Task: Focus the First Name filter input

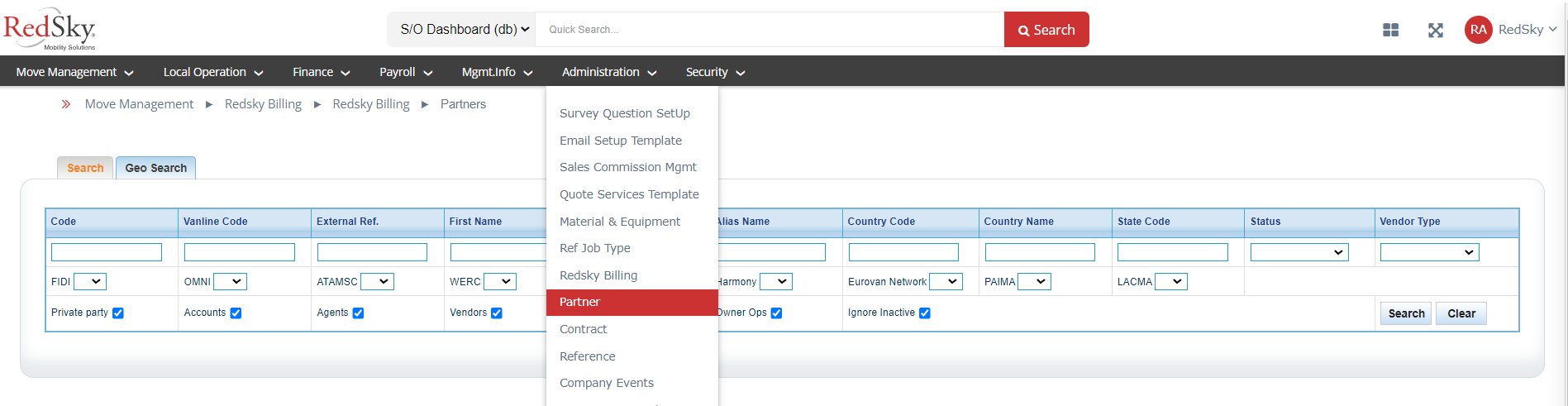Action: 498,252
